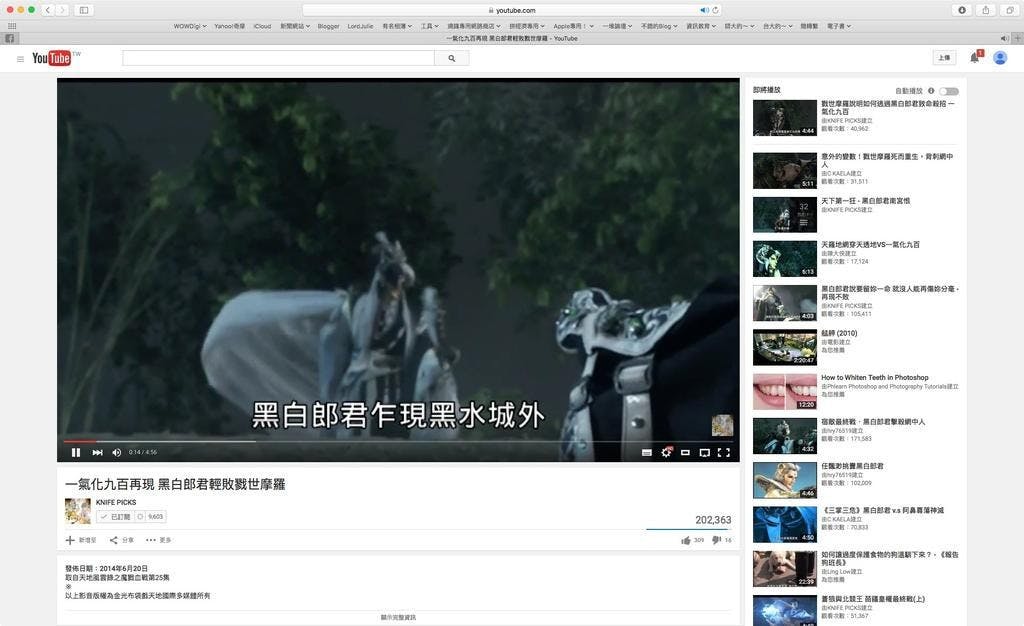Skip to the next video in the player
This screenshot has height=626, width=1024.
[97, 452]
